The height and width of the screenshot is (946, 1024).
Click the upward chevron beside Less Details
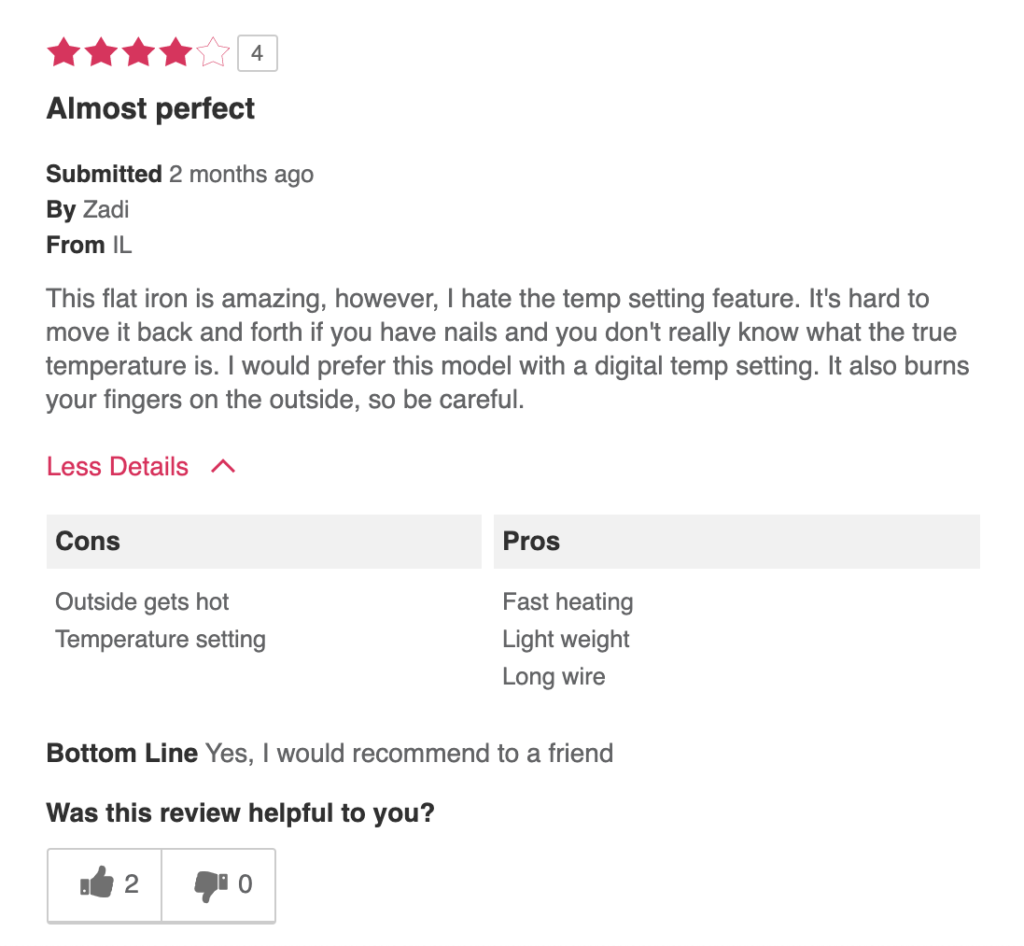coord(223,466)
